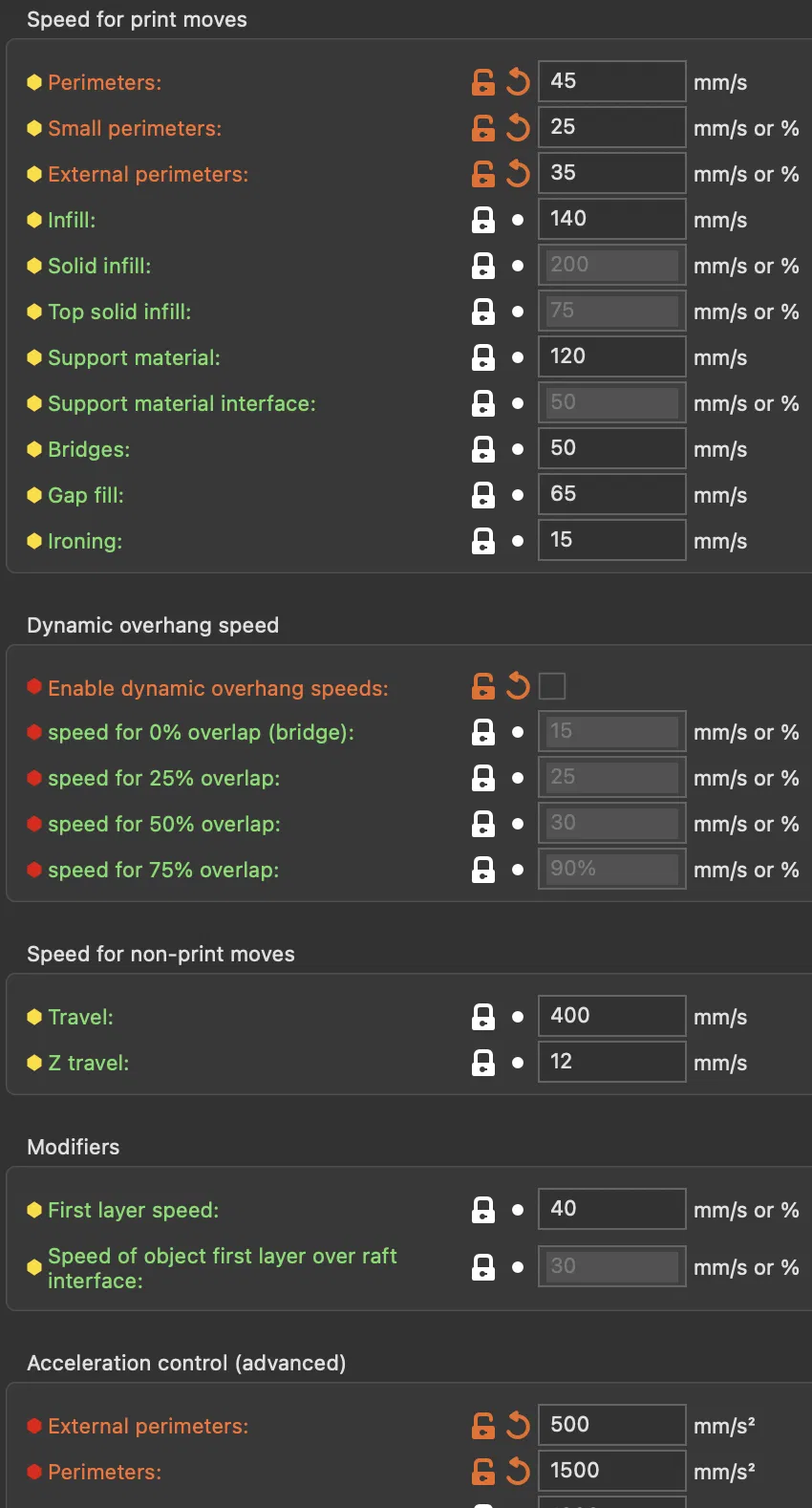Click the locked padlock icon next to Infill

tap(483, 220)
